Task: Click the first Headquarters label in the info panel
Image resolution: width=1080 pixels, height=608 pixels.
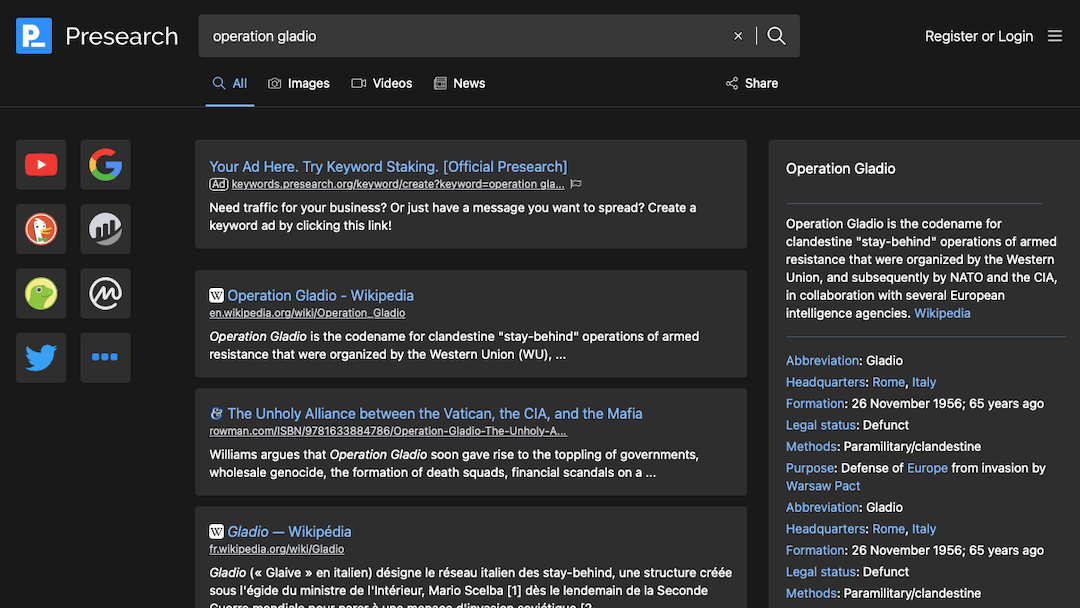Action: 825,382
